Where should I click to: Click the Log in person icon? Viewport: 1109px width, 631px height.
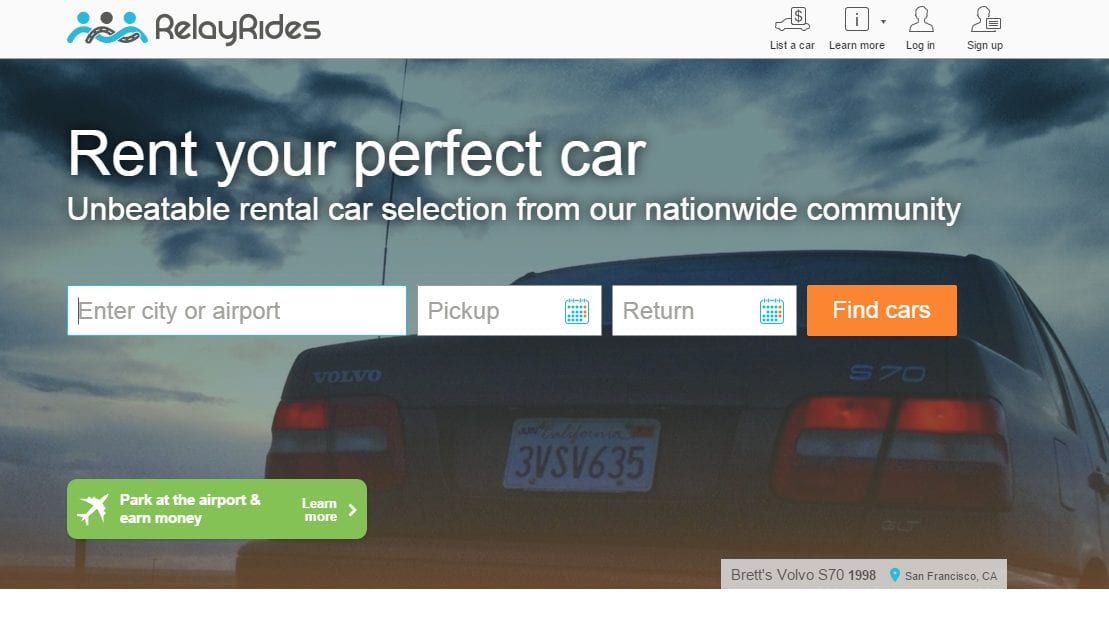point(920,20)
